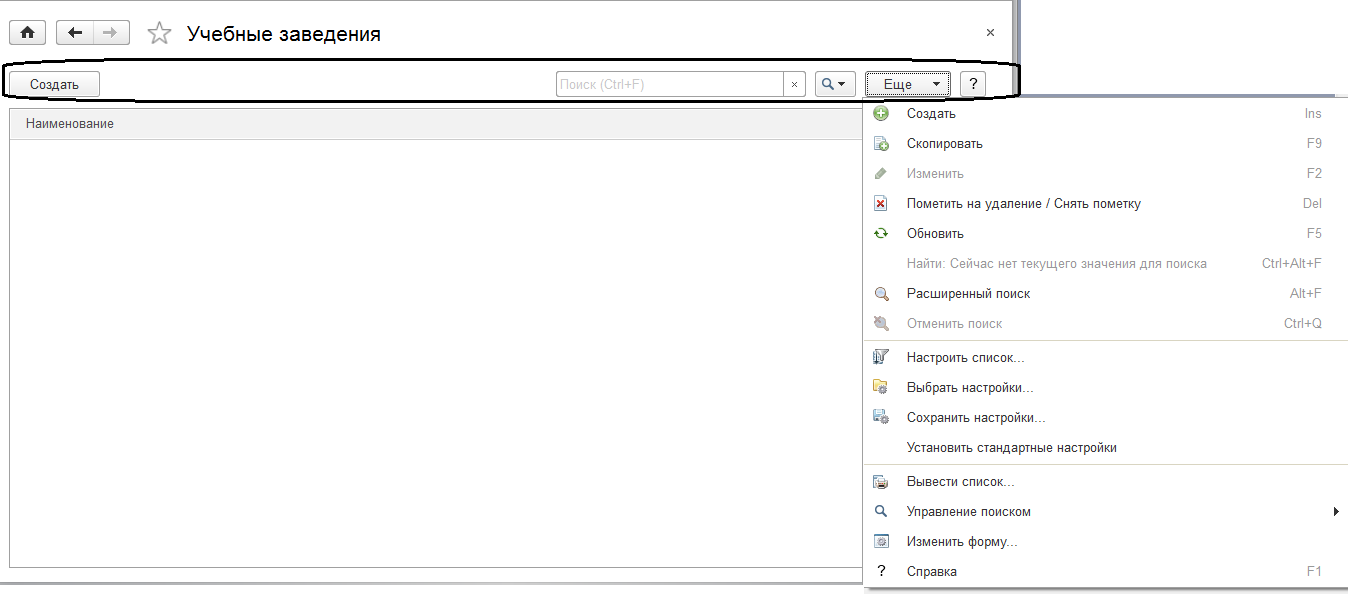Close the Учебные заведения form

pos(990,33)
